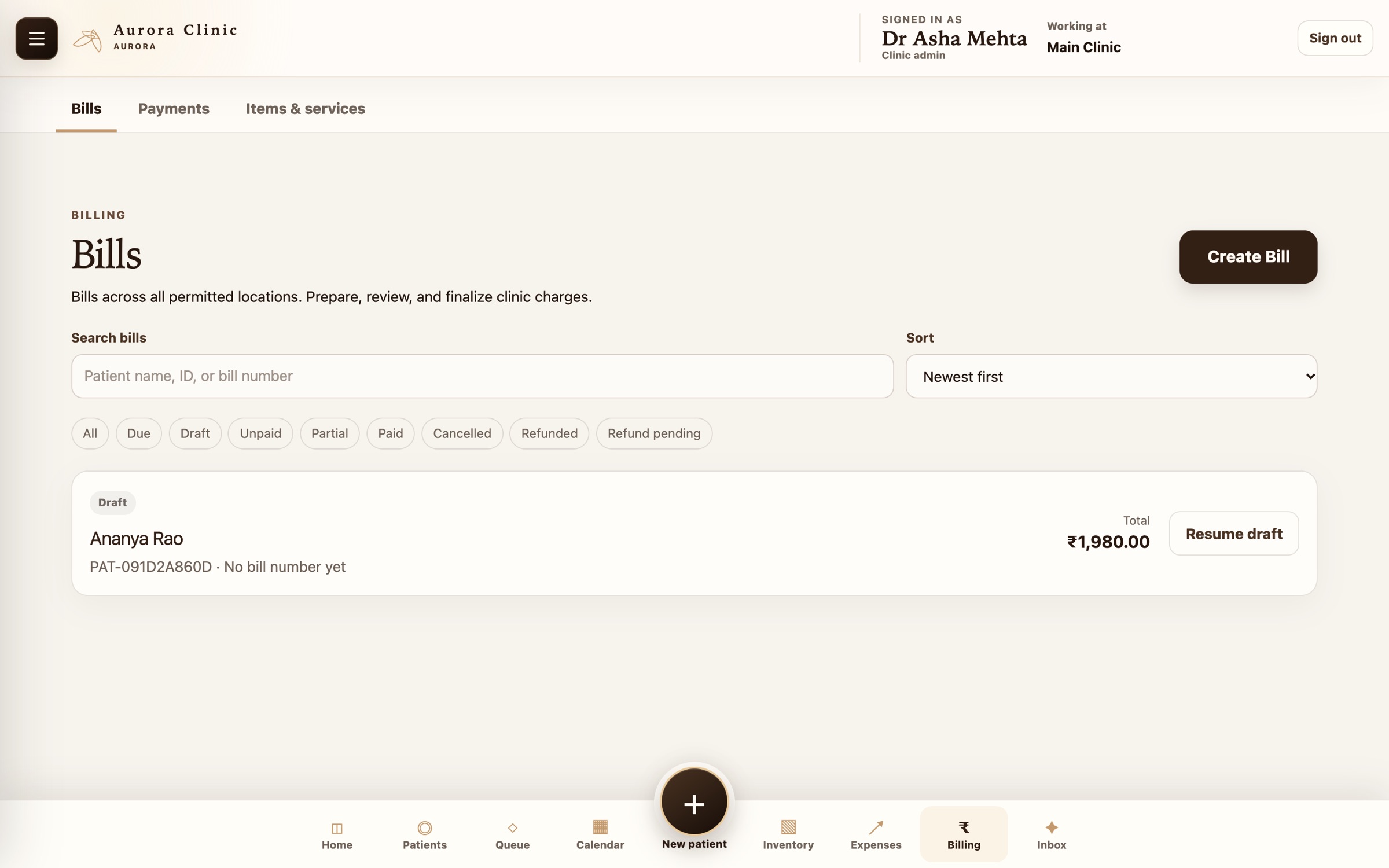Open the Sort dropdown showing Newest first
The image size is (1389, 868).
pyautogui.click(x=1111, y=376)
